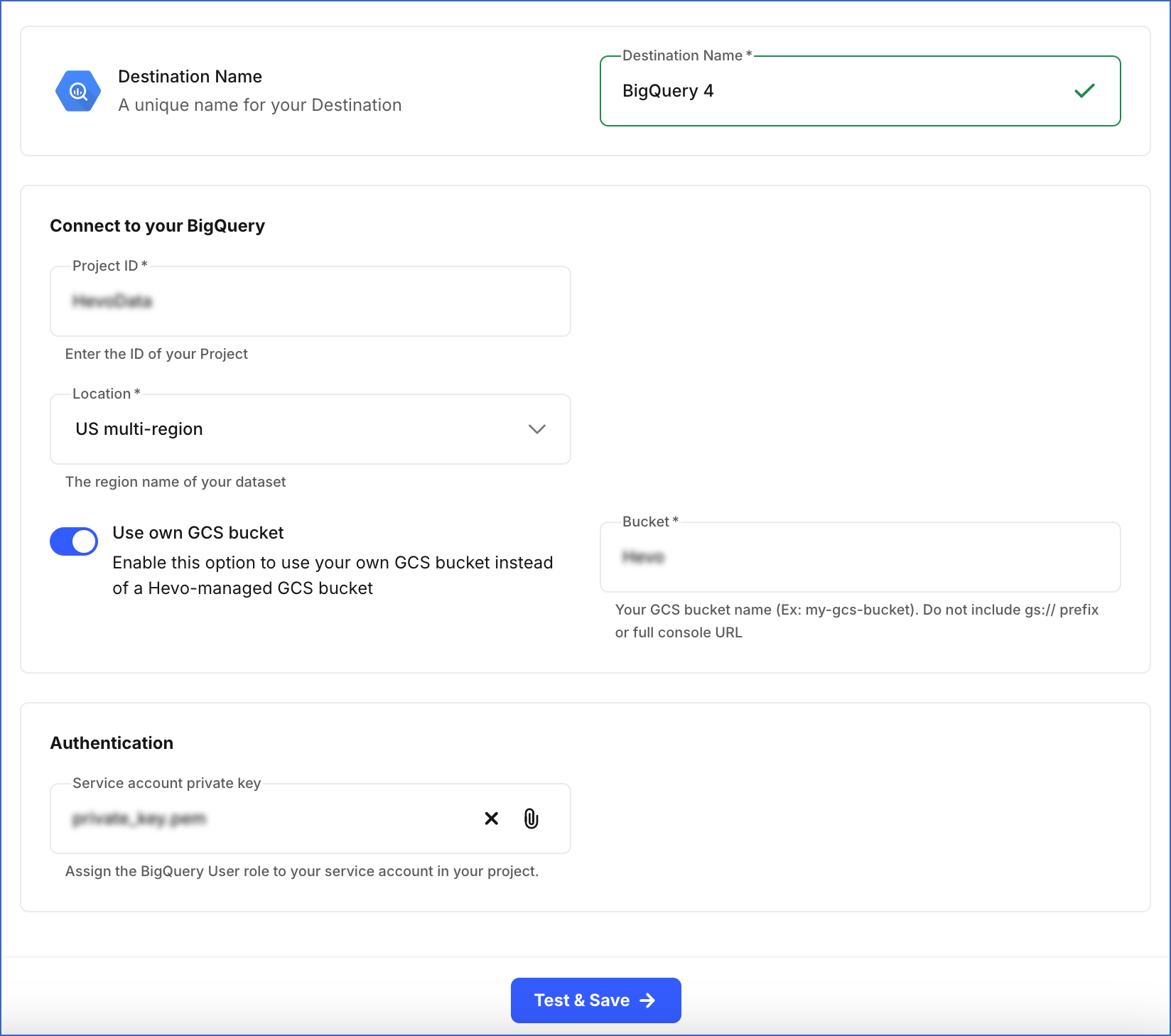The width and height of the screenshot is (1171, 1036).
Task: Click the 'Connect to your BigQuery' heading
Action: pyautogui.click(x=157, y=226)
